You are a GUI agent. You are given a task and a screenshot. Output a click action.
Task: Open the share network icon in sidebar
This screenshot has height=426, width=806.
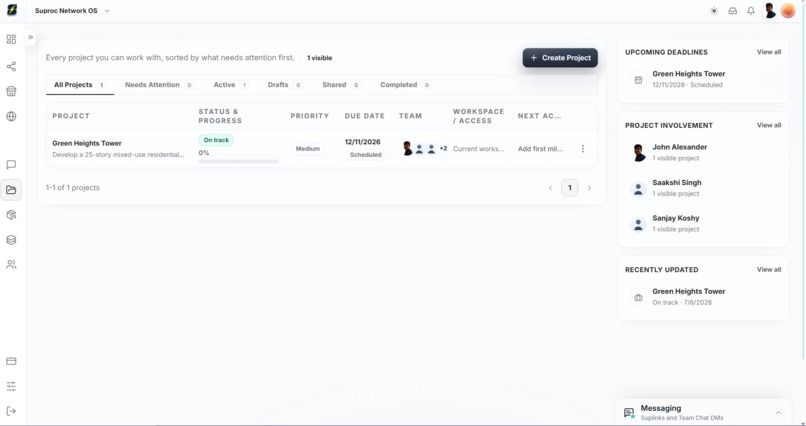11,67
